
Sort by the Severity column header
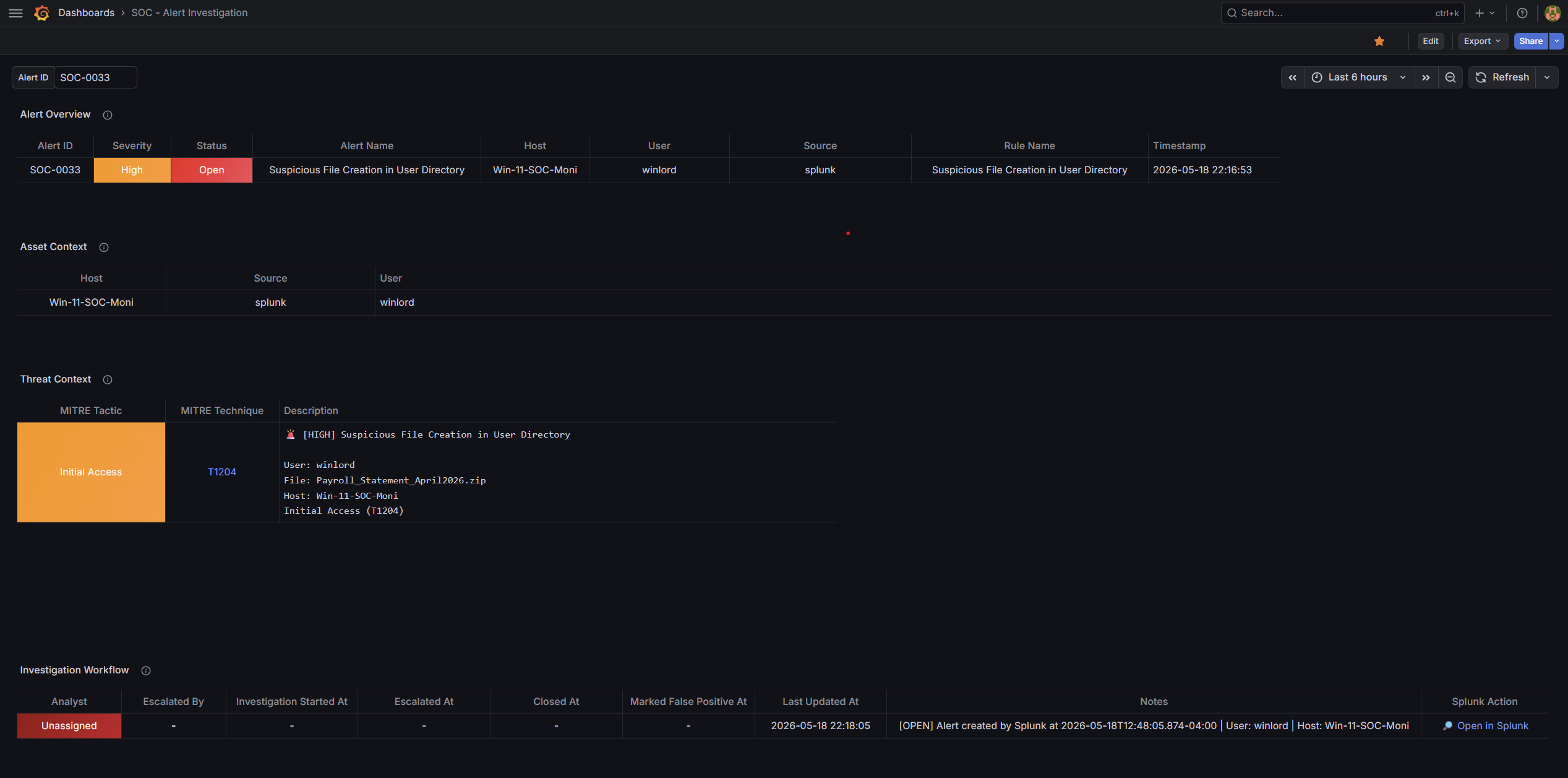click(132, 146)
